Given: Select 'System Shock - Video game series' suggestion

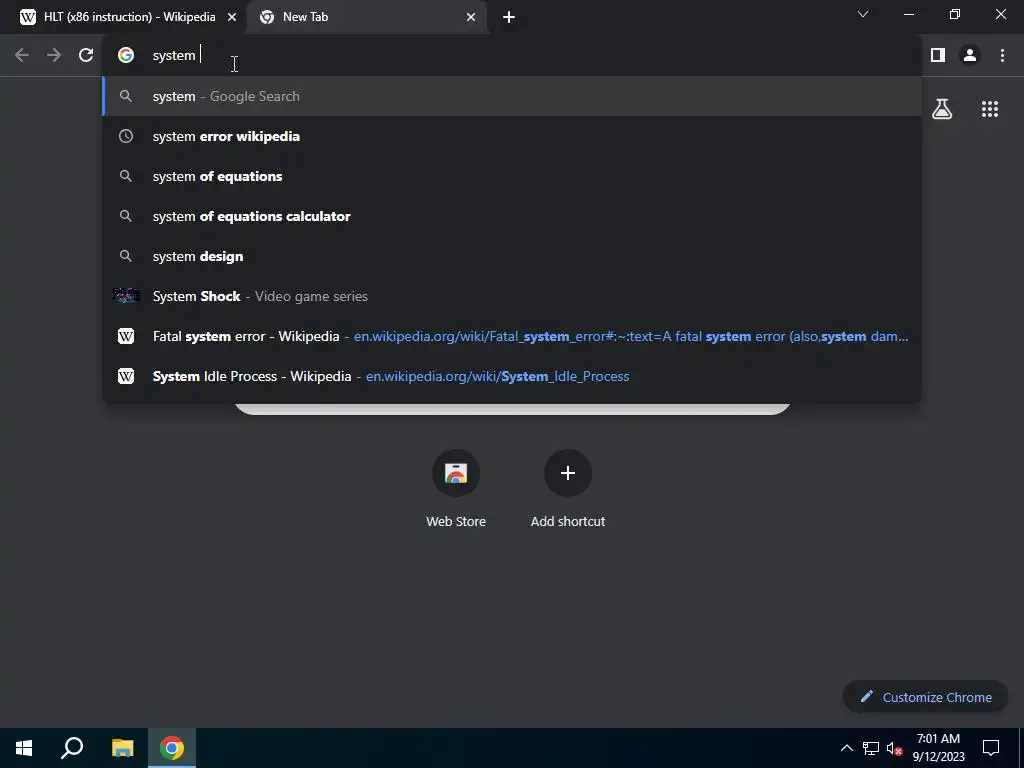Looking at the screenshot, I should click(x=512, y=296).
